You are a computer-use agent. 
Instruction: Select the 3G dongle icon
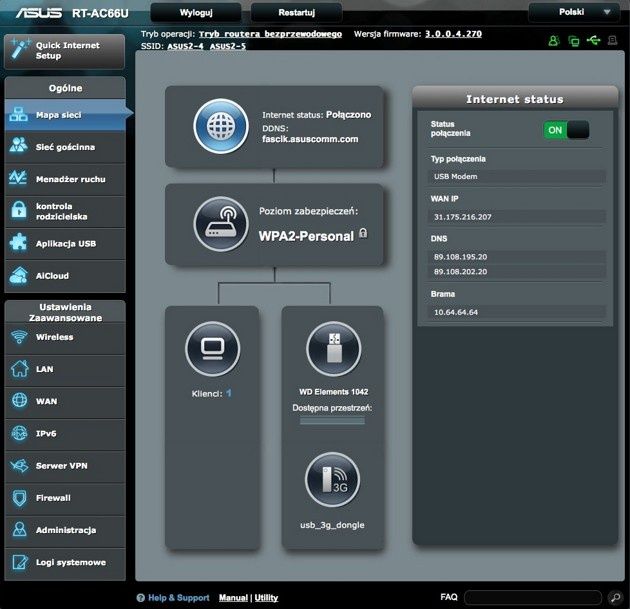(333, 479)
